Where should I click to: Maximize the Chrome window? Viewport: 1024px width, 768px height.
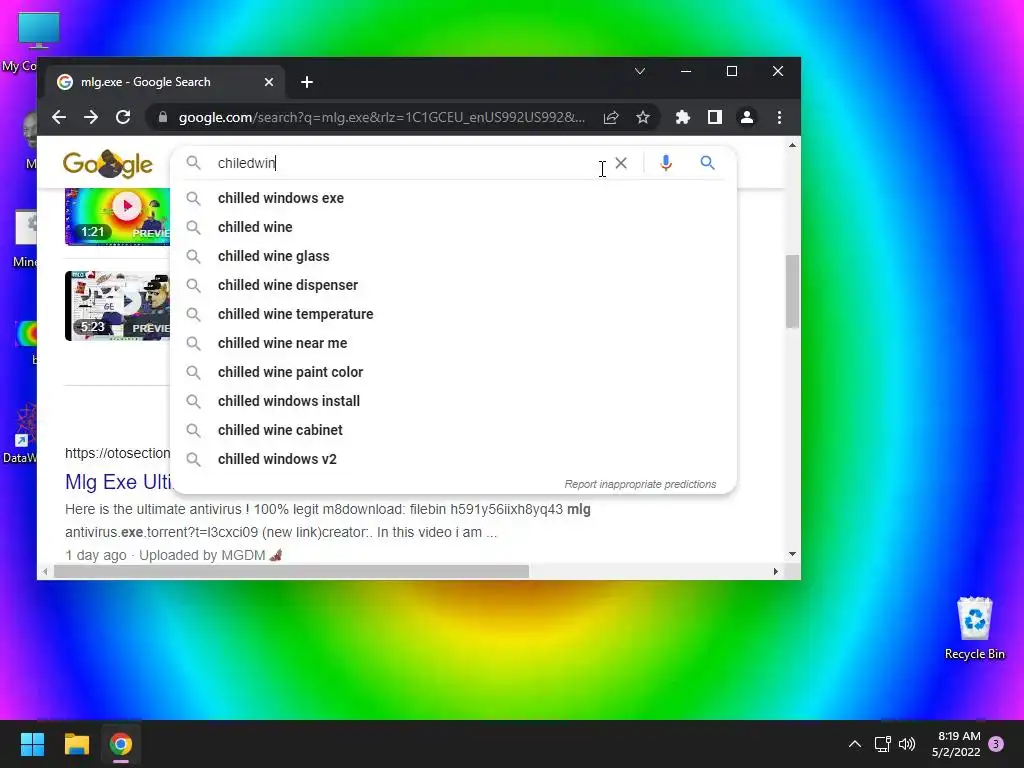(732, 71)
